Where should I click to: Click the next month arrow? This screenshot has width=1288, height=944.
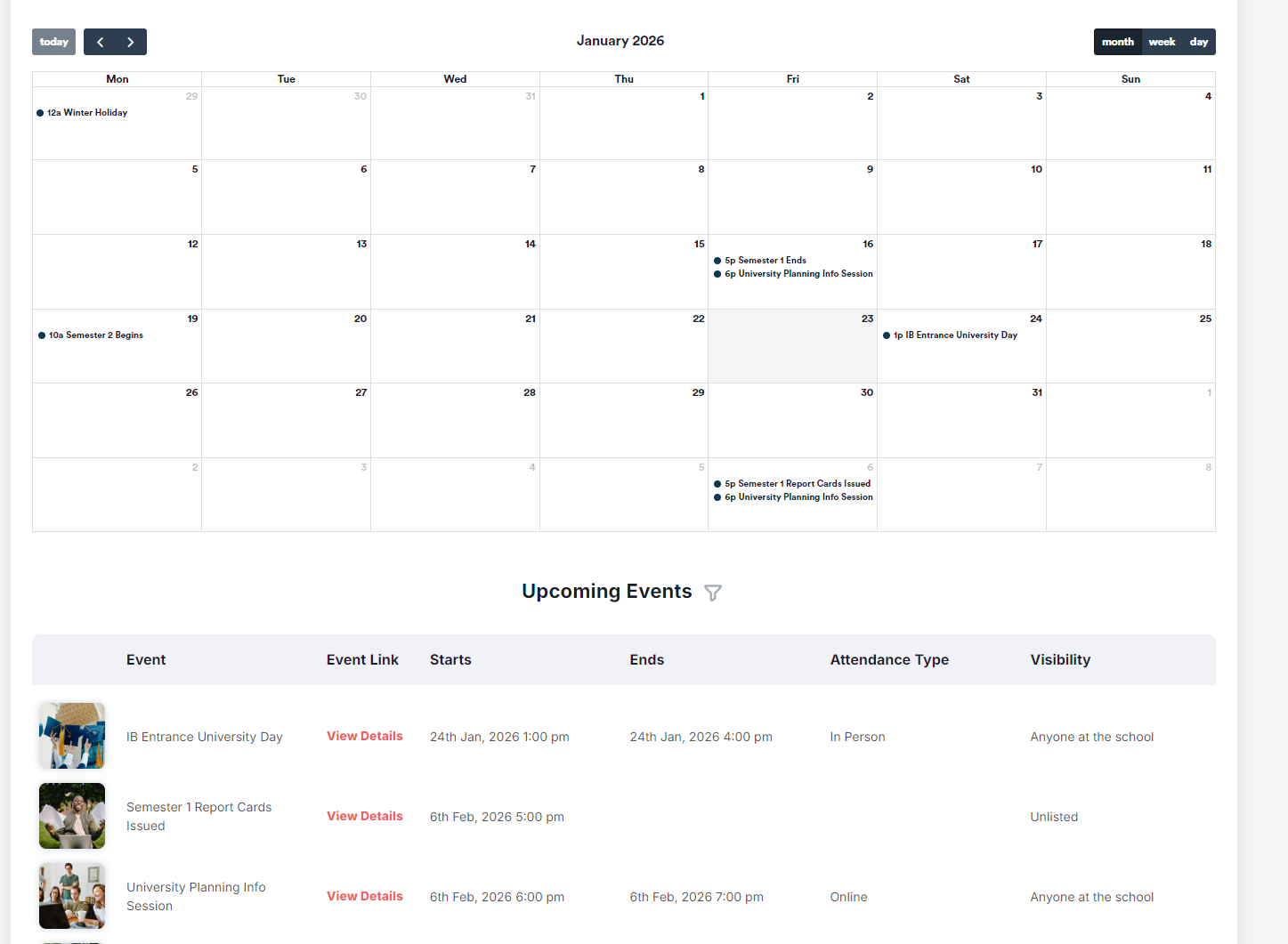(131, 42)
